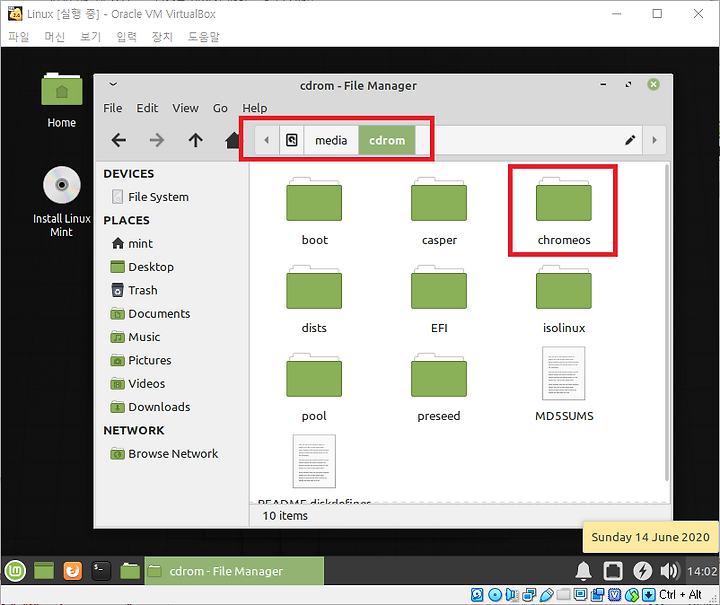Open power manager icon in panel
This screenshot has width=720, height=605.
pyautogui.click(x=642, y=571)
